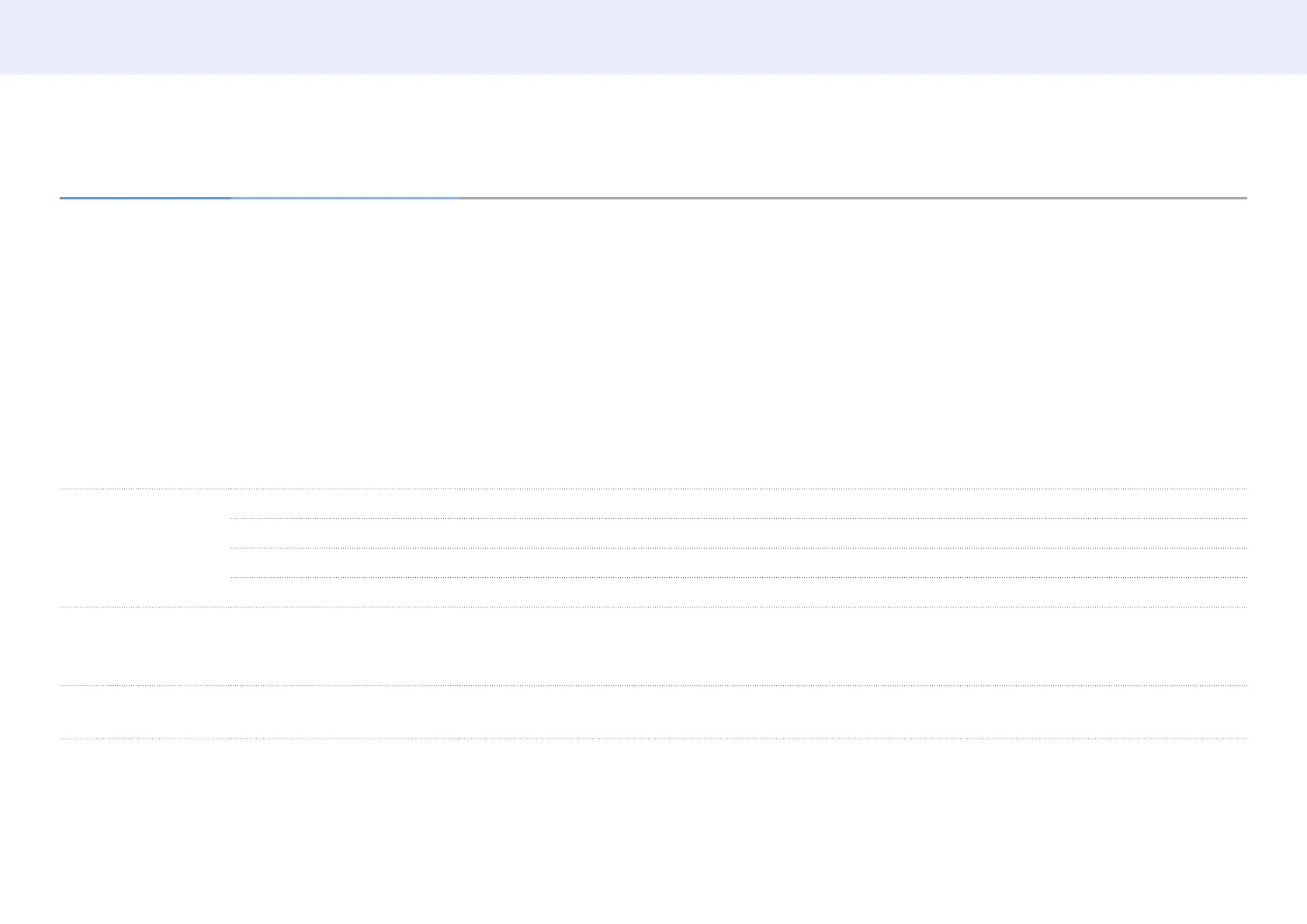This screenshot has height=924, width=1307.
Task: Click the top dotted border of the table
Action: point(653,489)
